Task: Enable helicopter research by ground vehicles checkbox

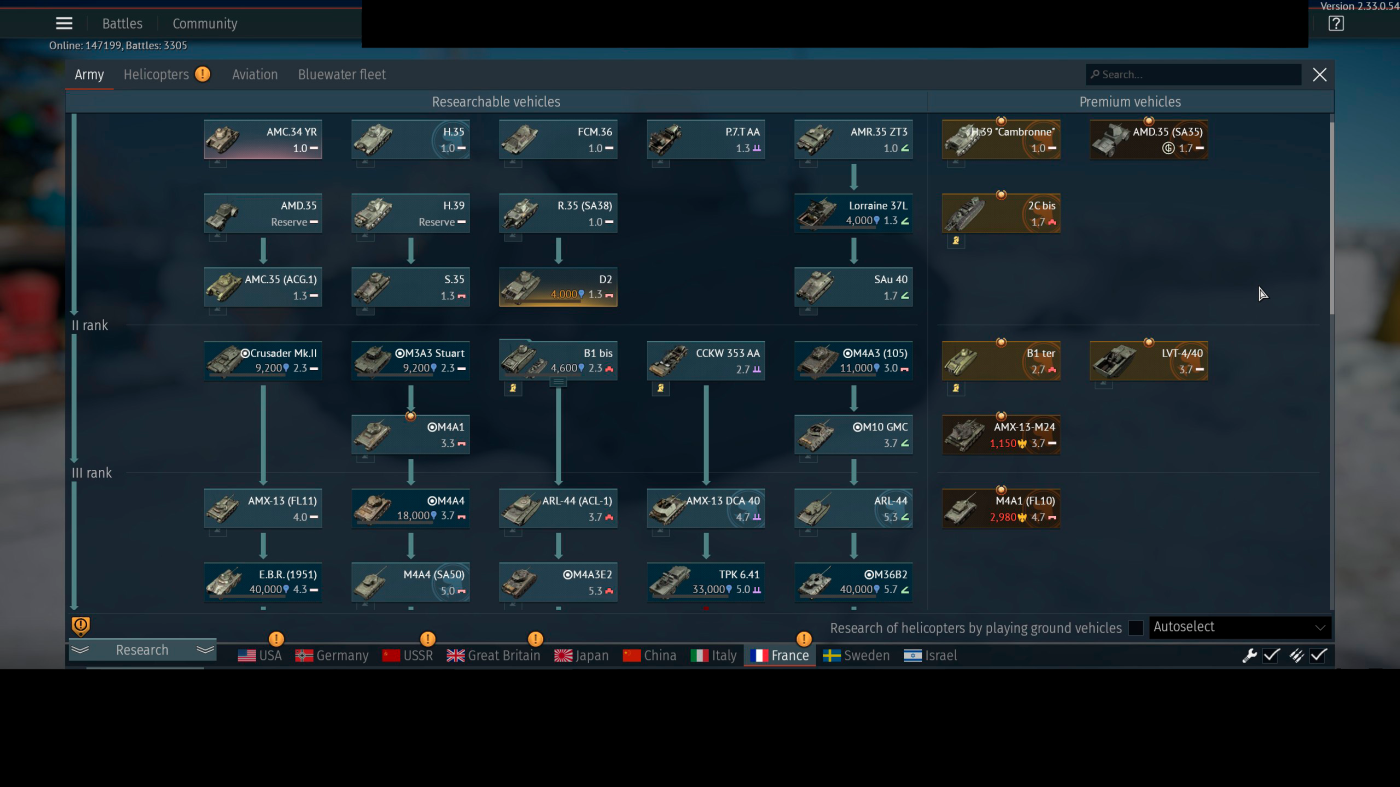Action: [1136, 628]
